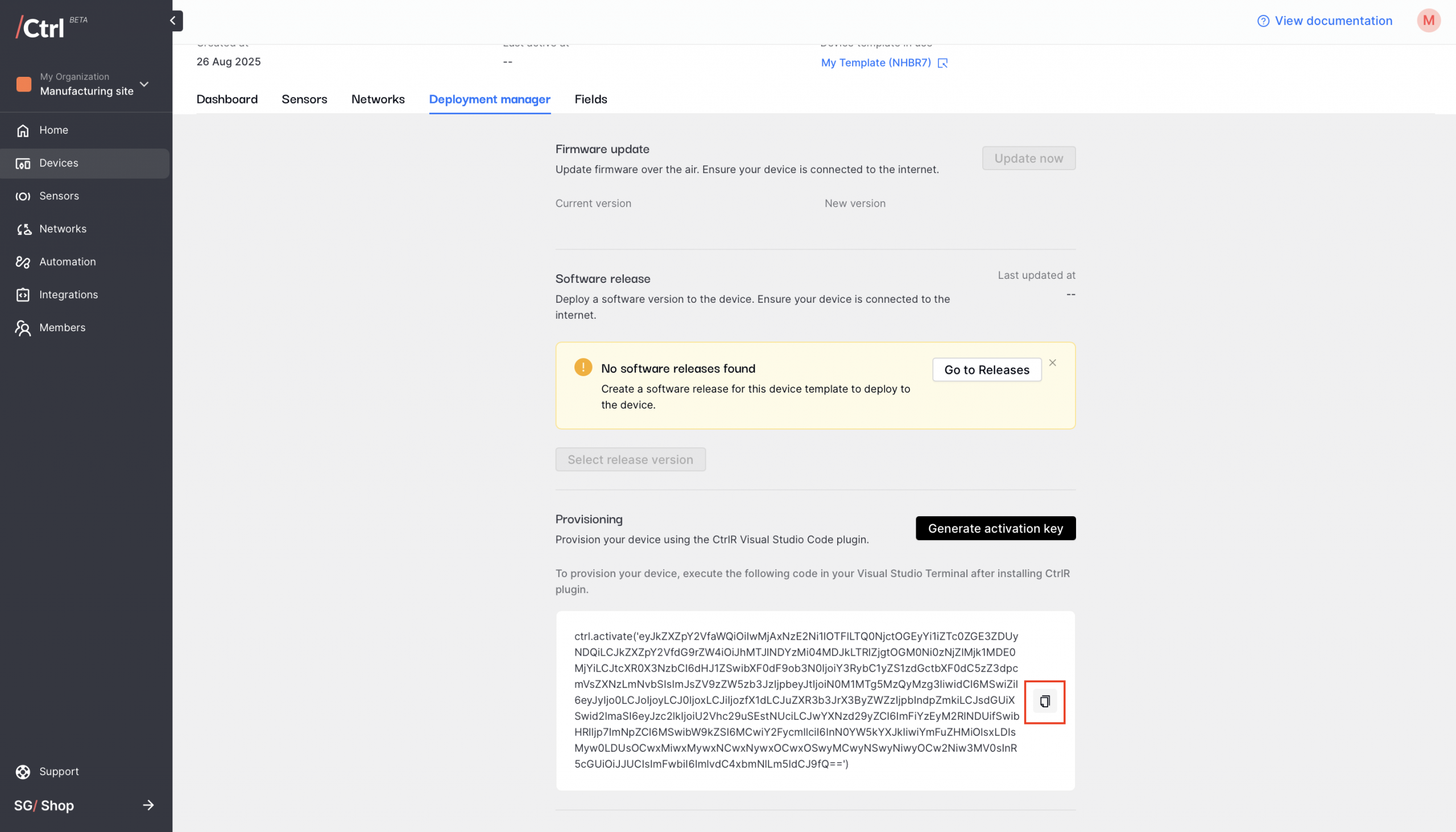This screenshot has height=832, width=1456.
Task: Click Generate activation key button
Action: coord(995,528)
